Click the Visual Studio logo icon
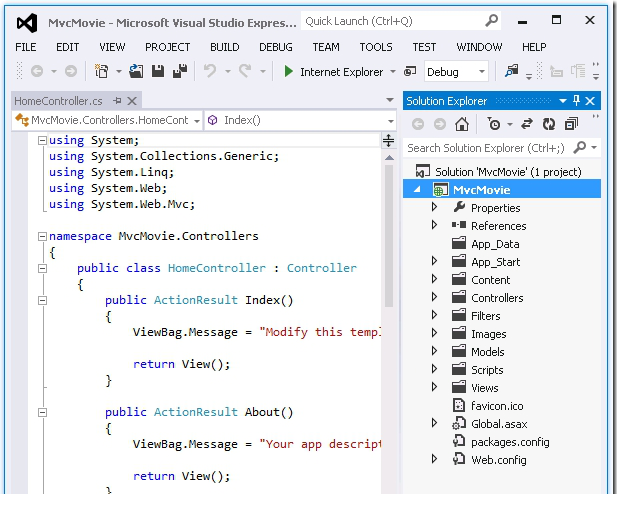617x513 pixels. pos(27,23)
